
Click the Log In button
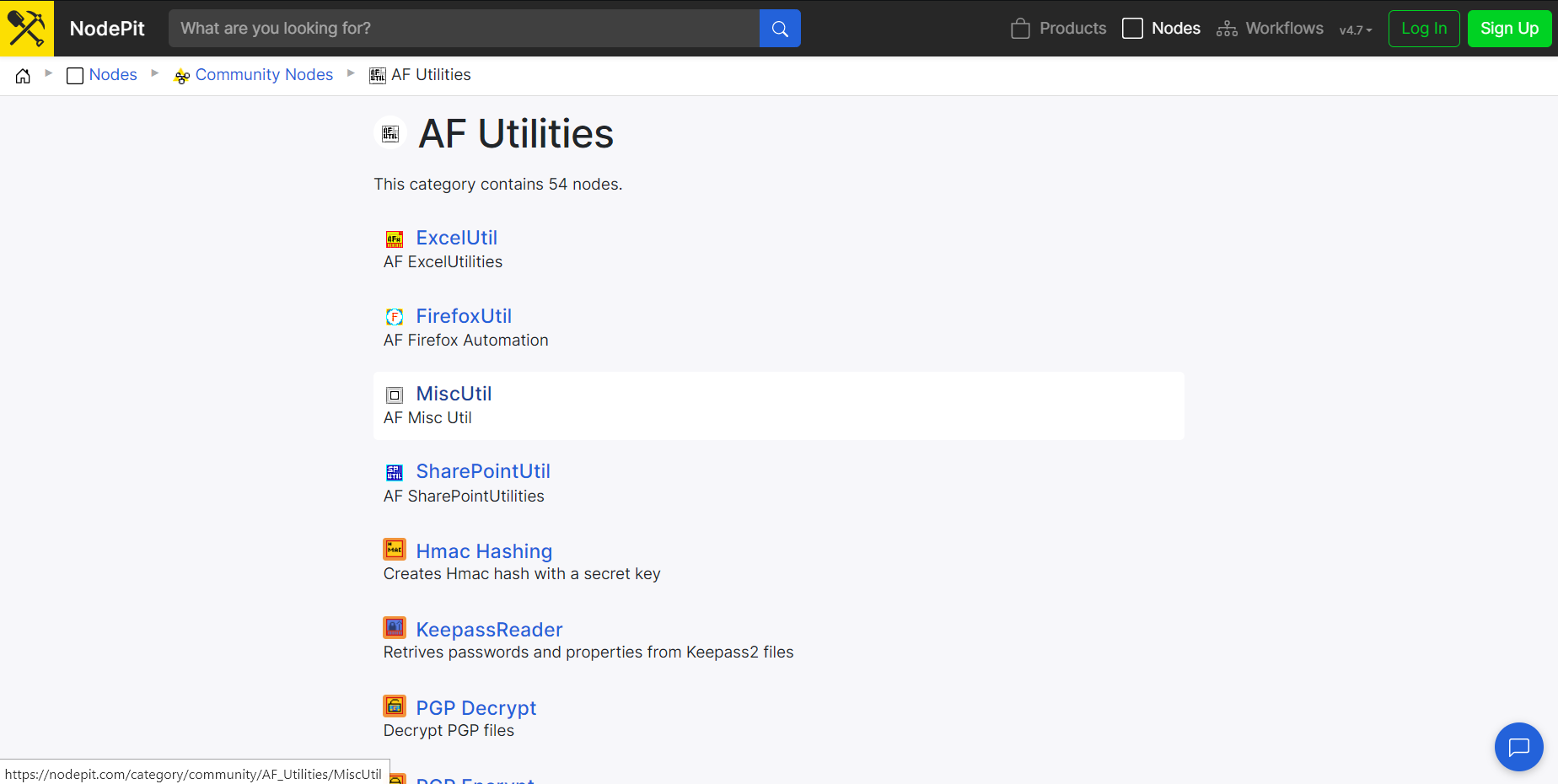point(1424,29)
